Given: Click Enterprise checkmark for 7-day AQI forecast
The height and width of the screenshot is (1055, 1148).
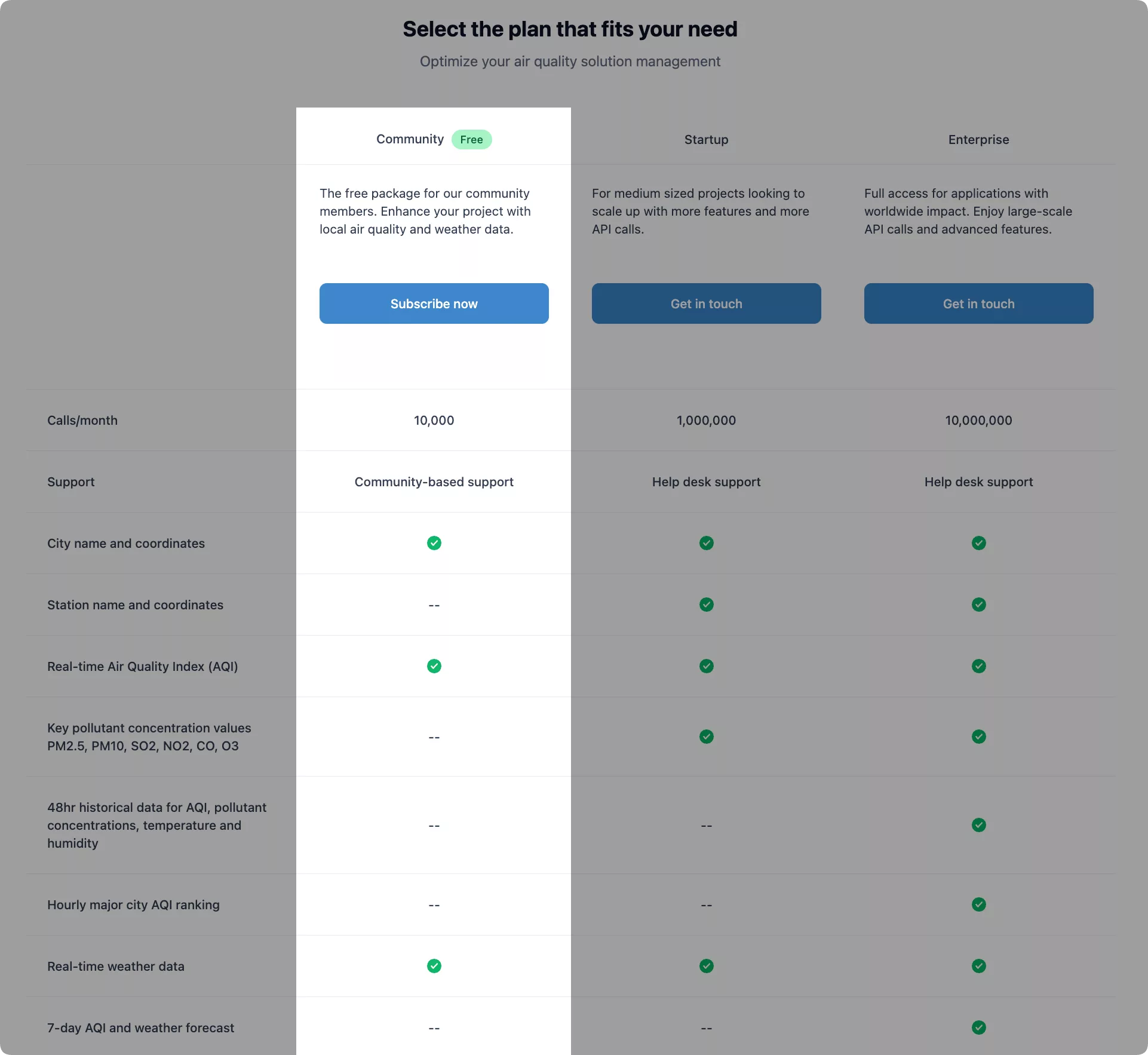Looking at the screenshot, I should coord(979,1028).
